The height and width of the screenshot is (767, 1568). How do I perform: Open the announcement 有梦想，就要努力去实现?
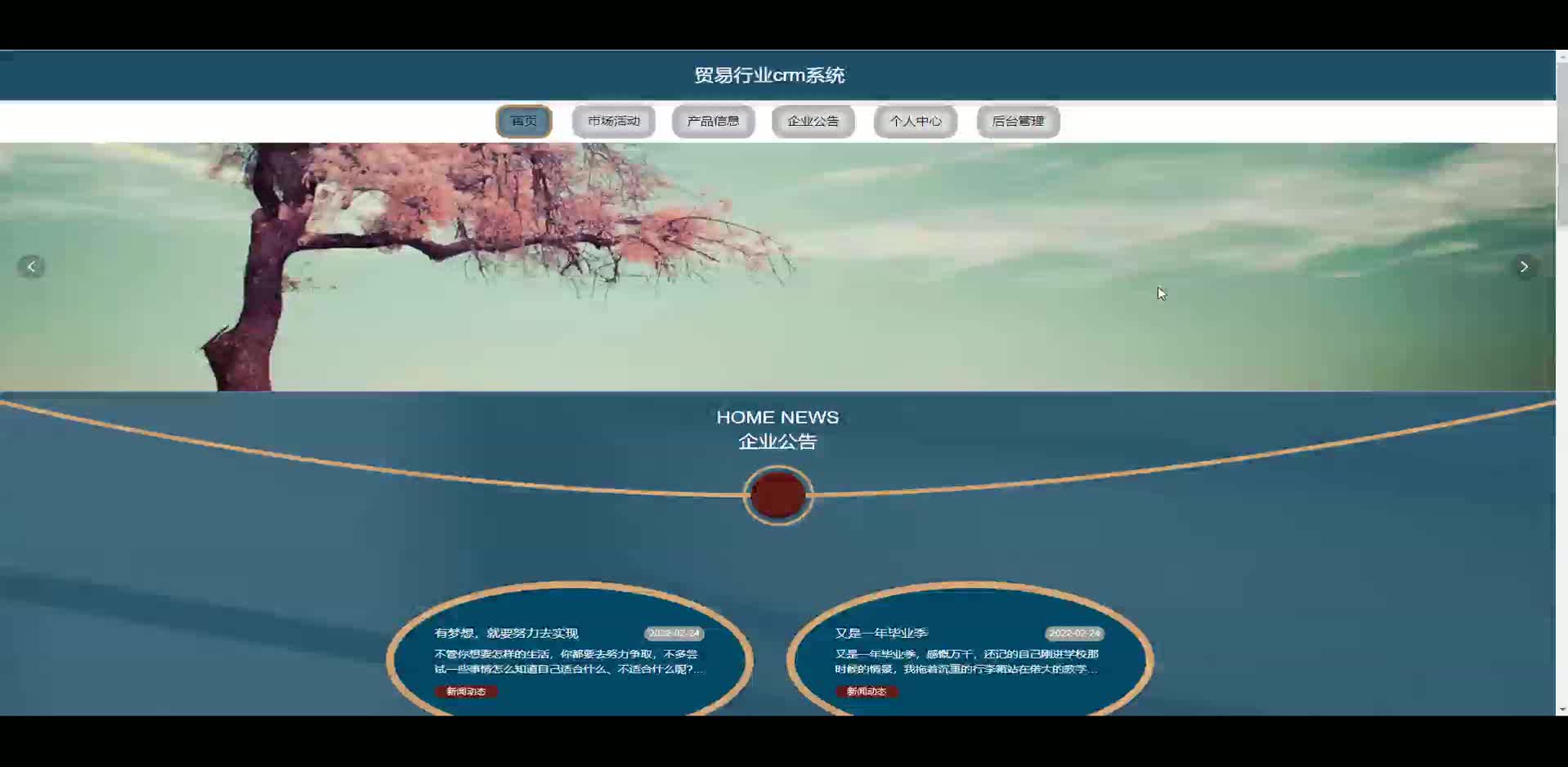[506, 633]
